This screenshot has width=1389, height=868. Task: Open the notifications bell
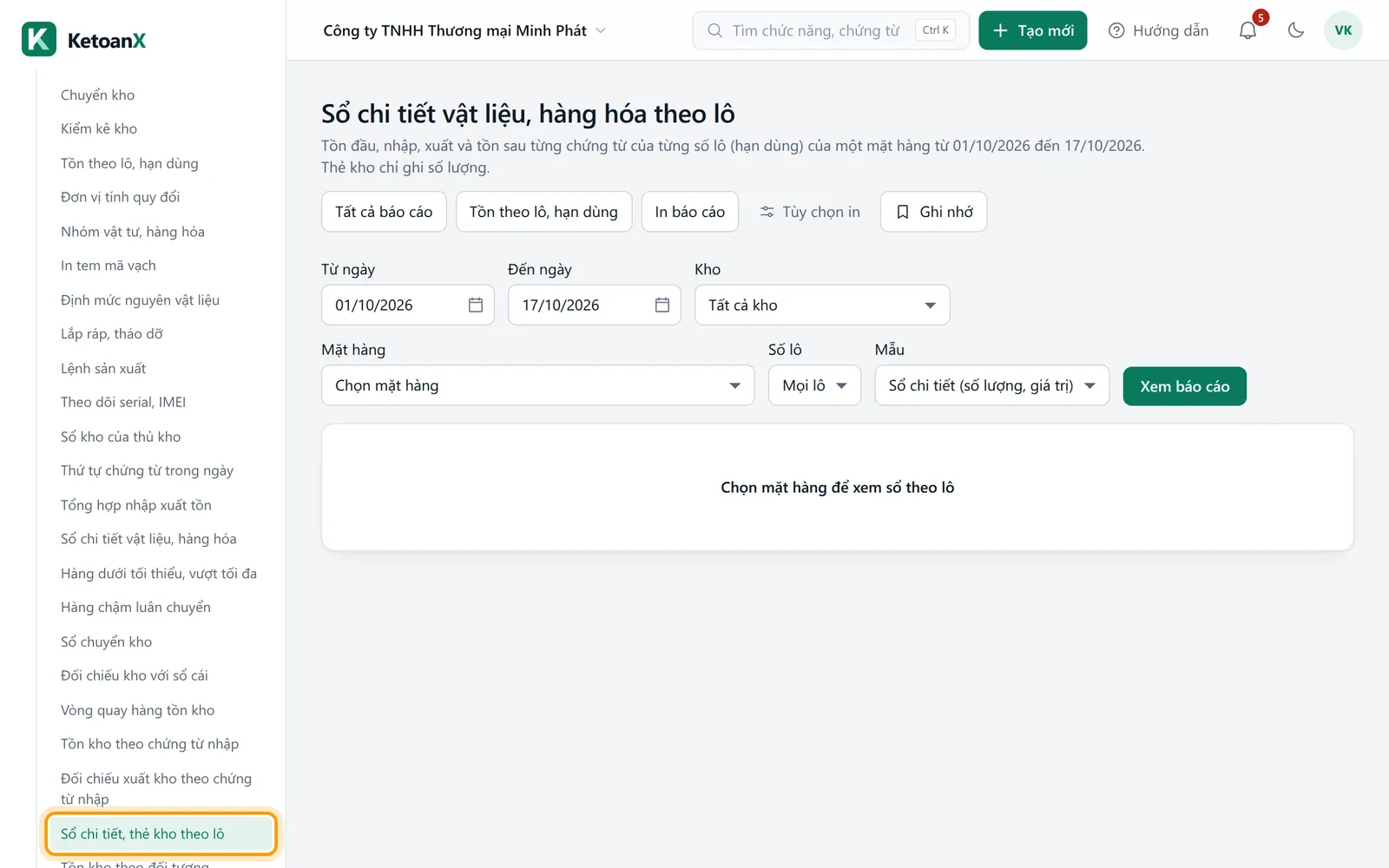point(1247,30)
